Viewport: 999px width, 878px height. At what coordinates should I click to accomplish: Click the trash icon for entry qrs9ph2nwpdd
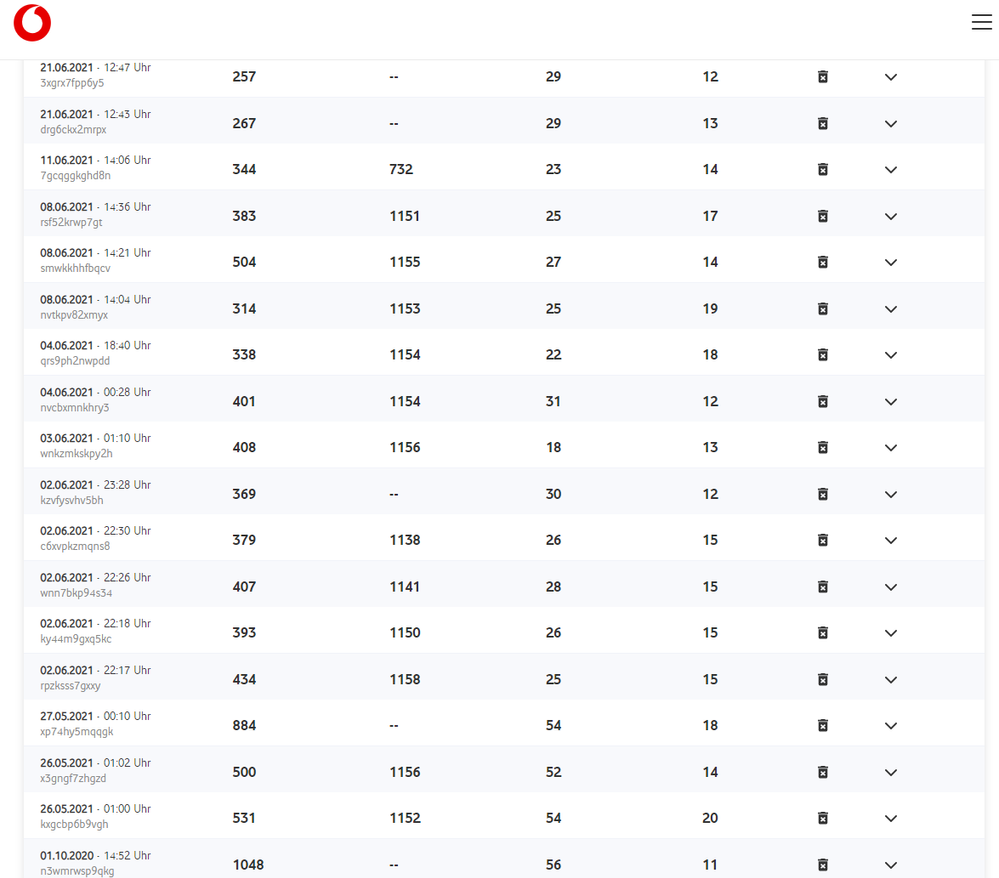point(822,354)
